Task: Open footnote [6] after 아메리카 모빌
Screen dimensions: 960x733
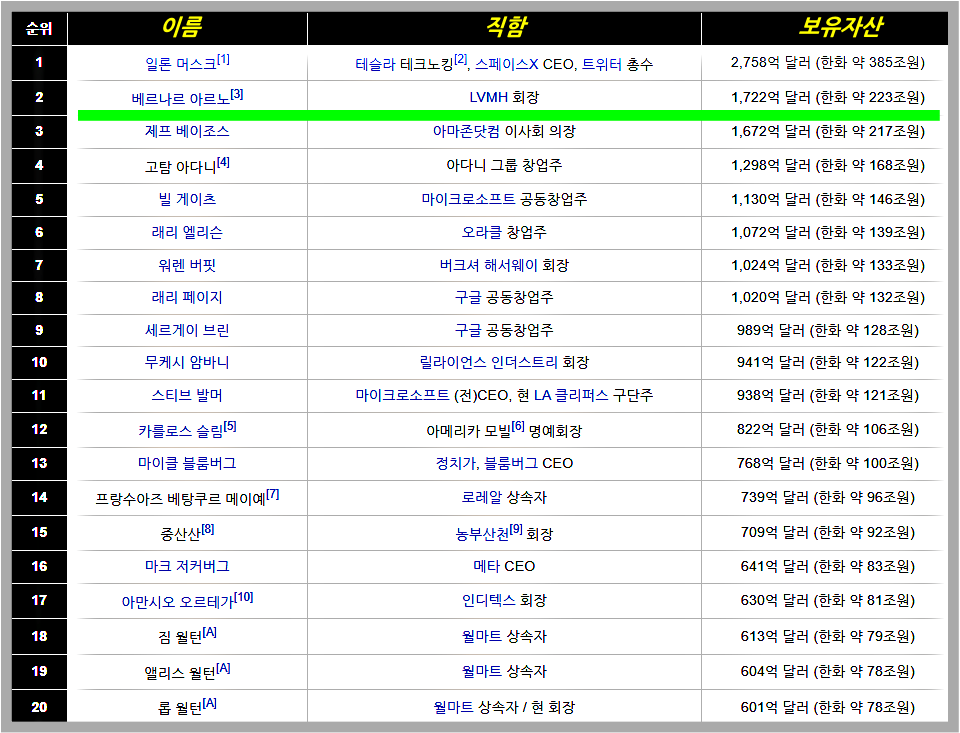Action: pyautogui.click(x=518, y=426)
